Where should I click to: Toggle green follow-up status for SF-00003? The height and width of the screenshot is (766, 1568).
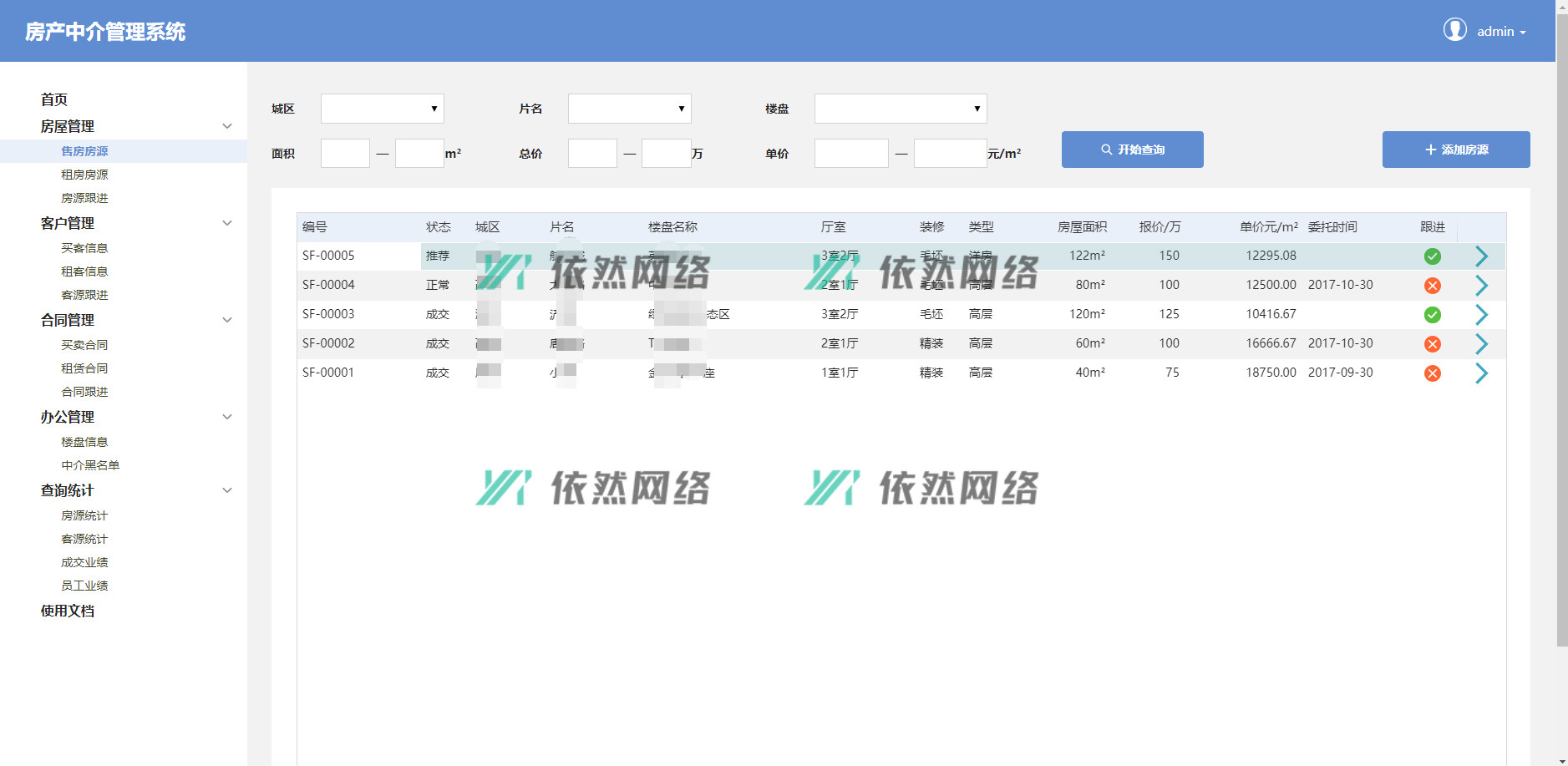click(x=1432, y=315)
